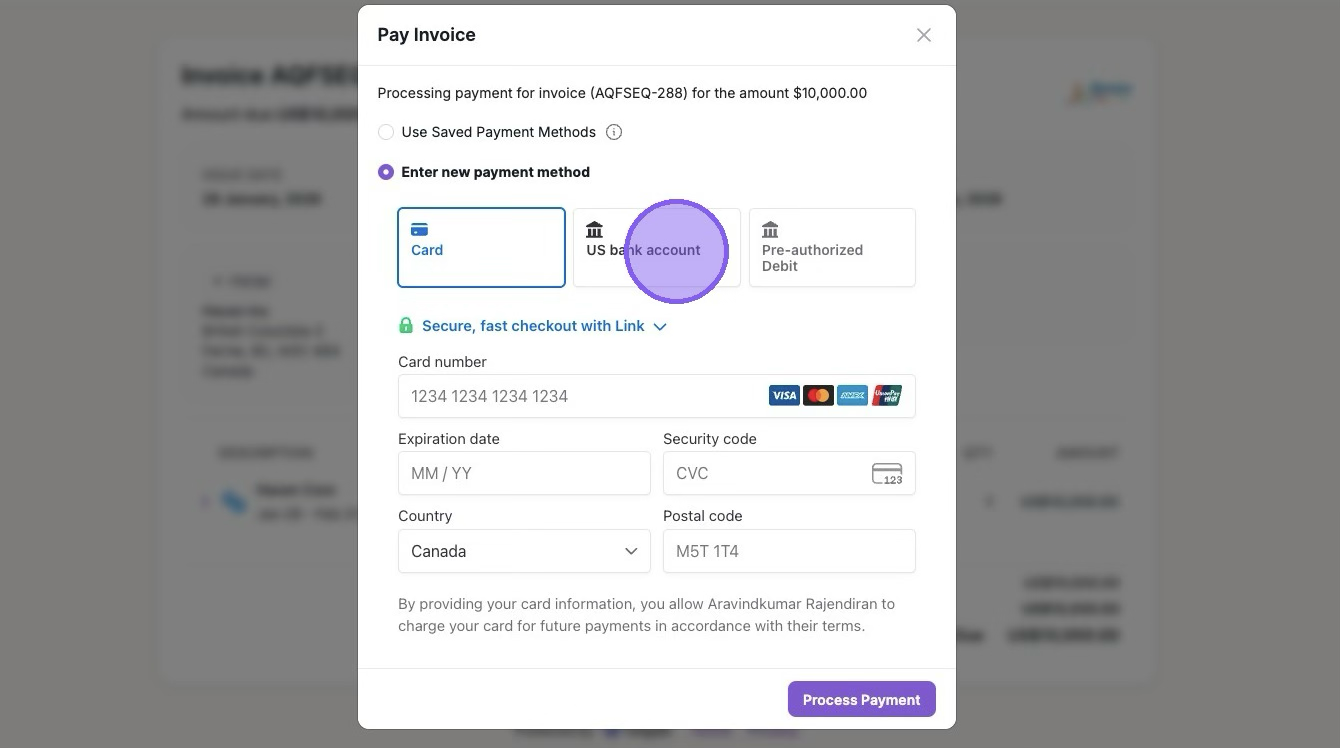Click the info icon beside Saved Payment Methods
Viewport: 1340px width, 748px height.
614,132
